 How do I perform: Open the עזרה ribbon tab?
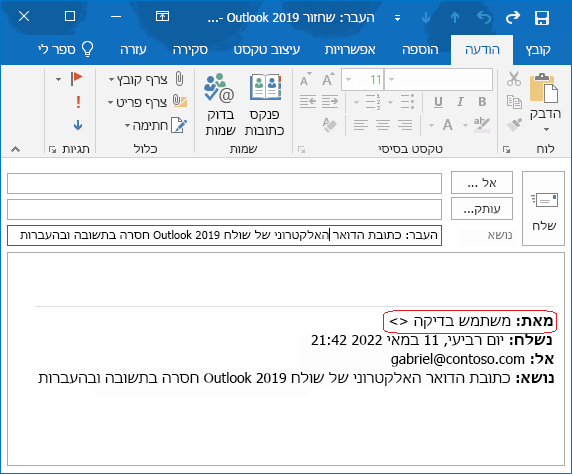pos(133,50)
